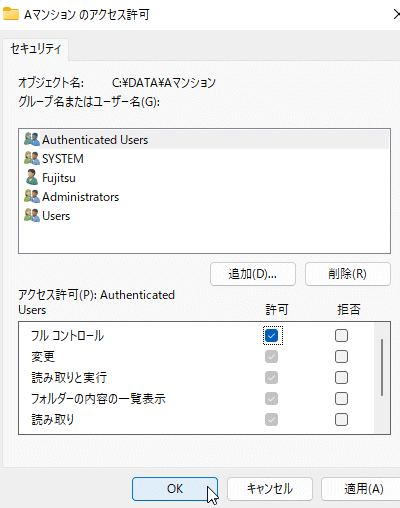This screenshot has width=400, height=508.
Task: Click the Authenticated Users group icon
Action: pyautogui.click(x=32, y=139)
